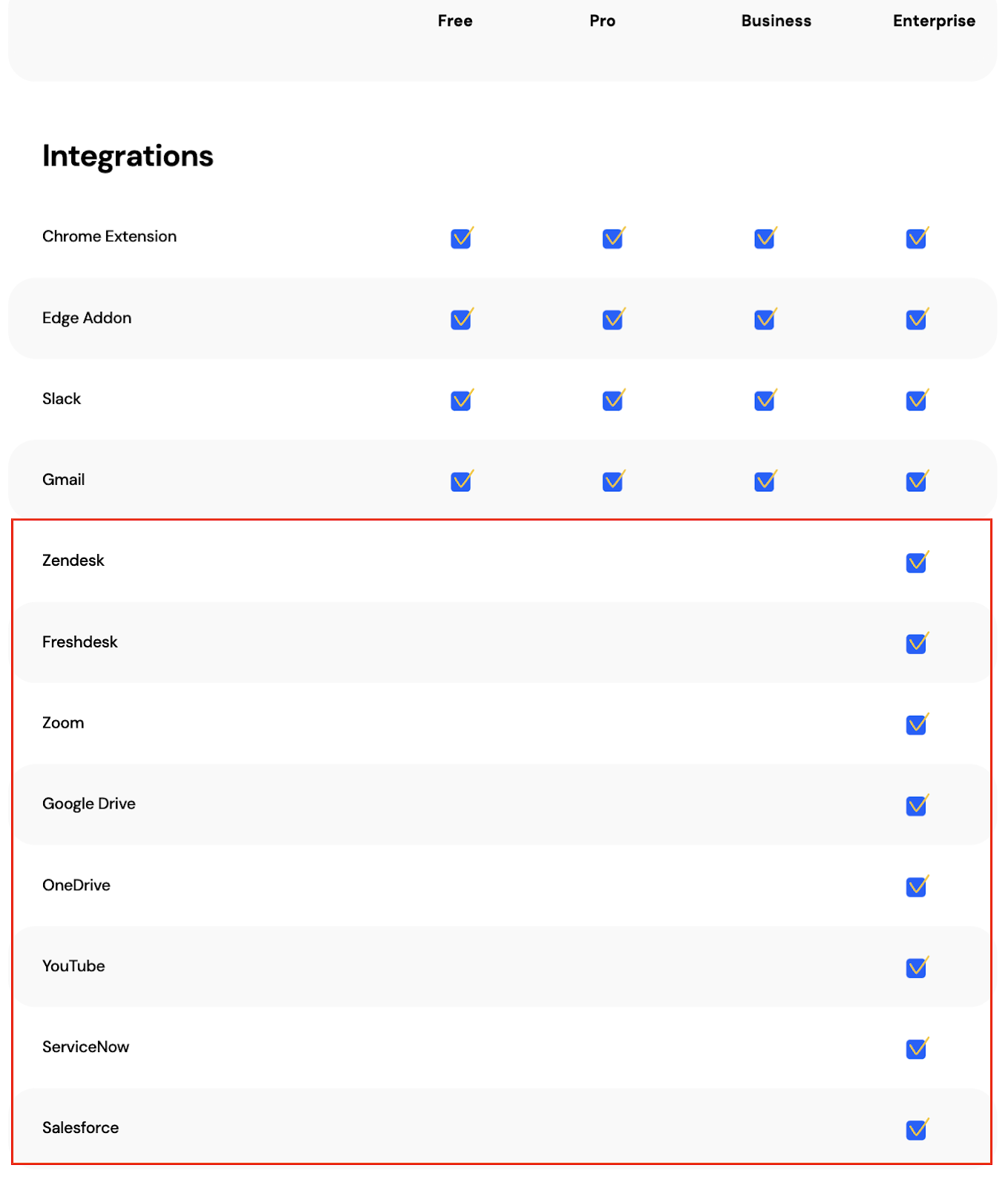This screenshot has width=1008, height=1188.
Task: Click Gmail checkmark in Free column
Action: (x=462, y=480)
